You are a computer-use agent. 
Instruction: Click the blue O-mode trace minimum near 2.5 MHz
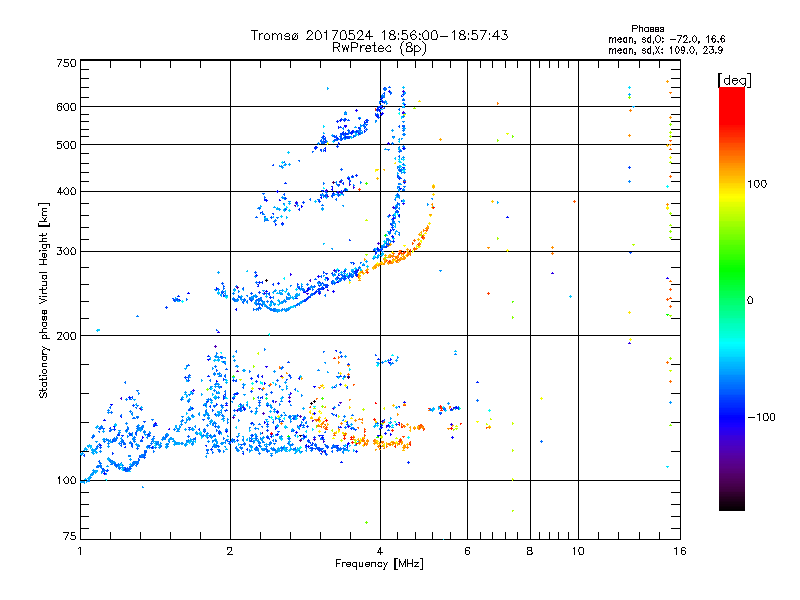click(278, 309)
